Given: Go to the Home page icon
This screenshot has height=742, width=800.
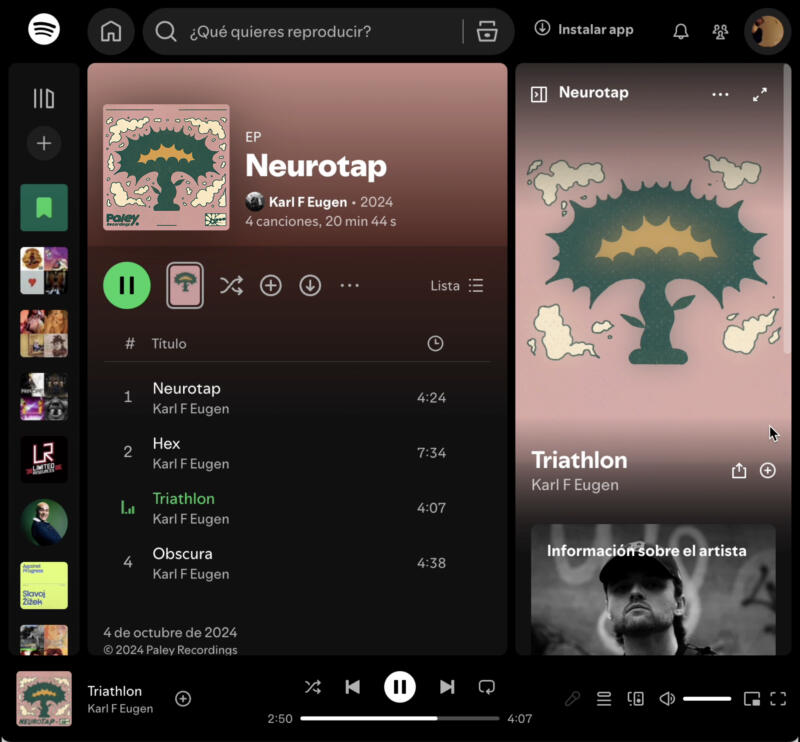Looking at the screenshot, I should point(111,32).
